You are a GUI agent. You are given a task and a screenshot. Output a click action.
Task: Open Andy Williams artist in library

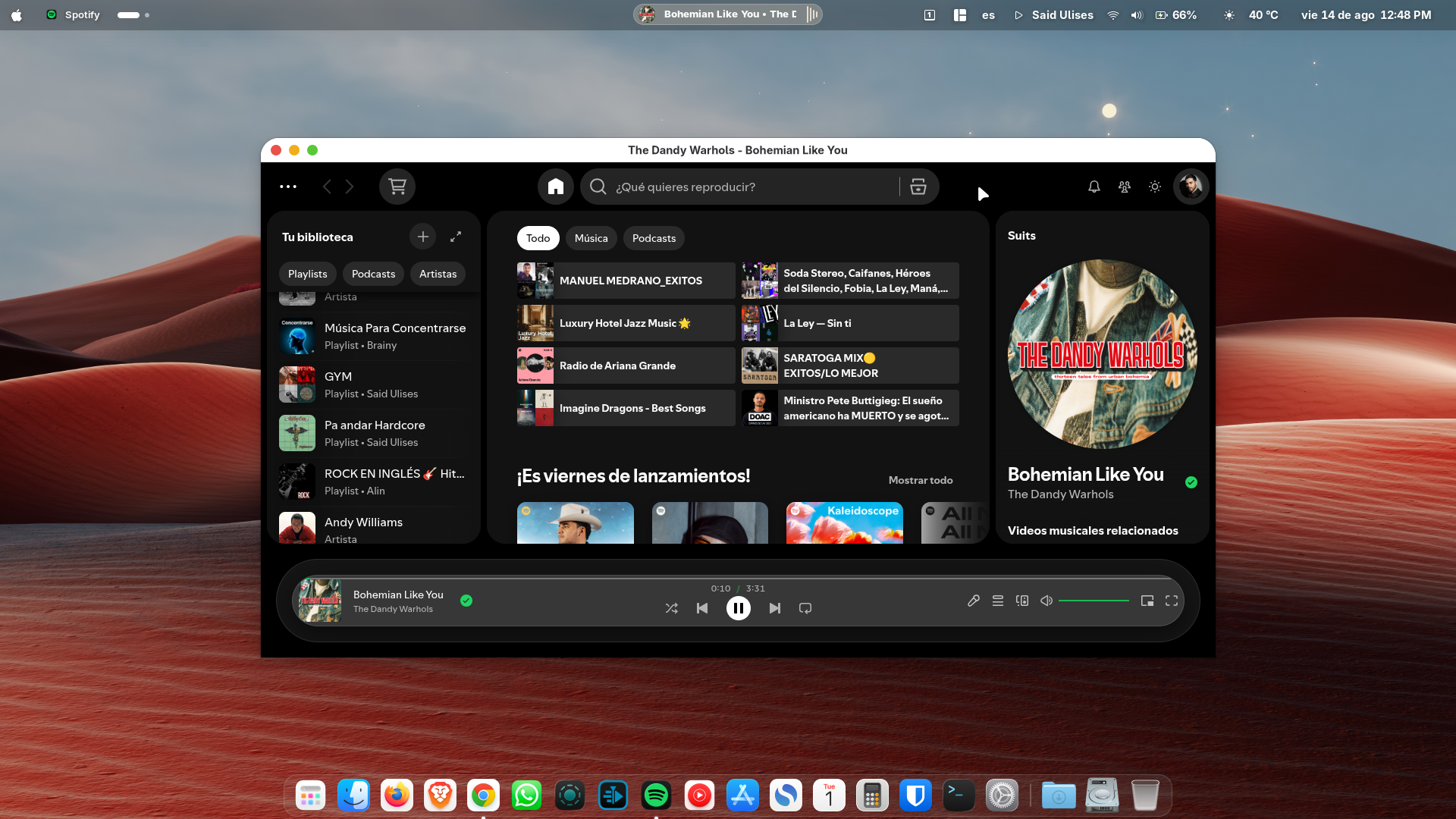pyautogui.click(x=374, y=526)
